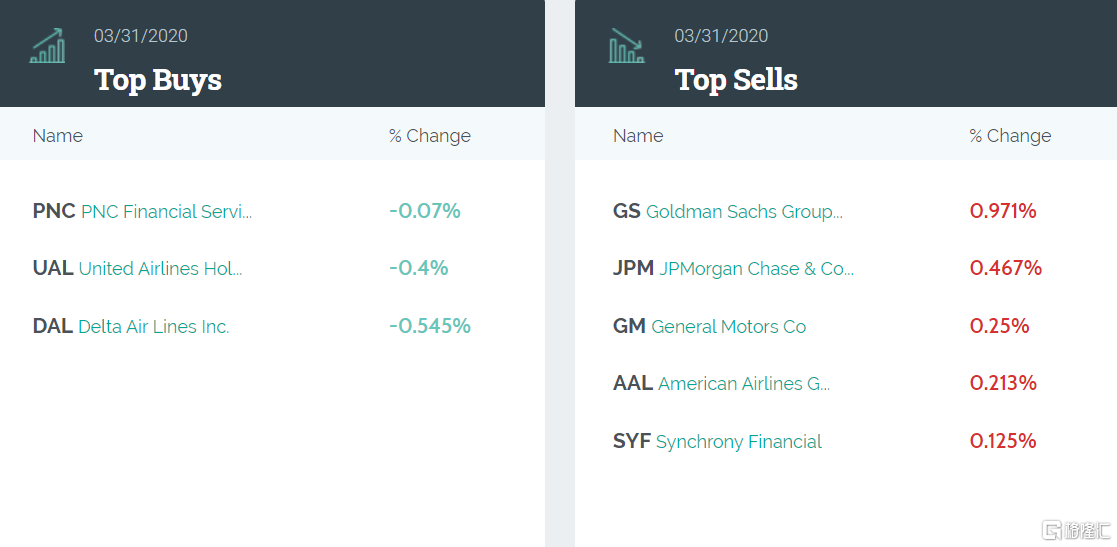Click the rising chart Top Buys icon

(x=47, y=46)
